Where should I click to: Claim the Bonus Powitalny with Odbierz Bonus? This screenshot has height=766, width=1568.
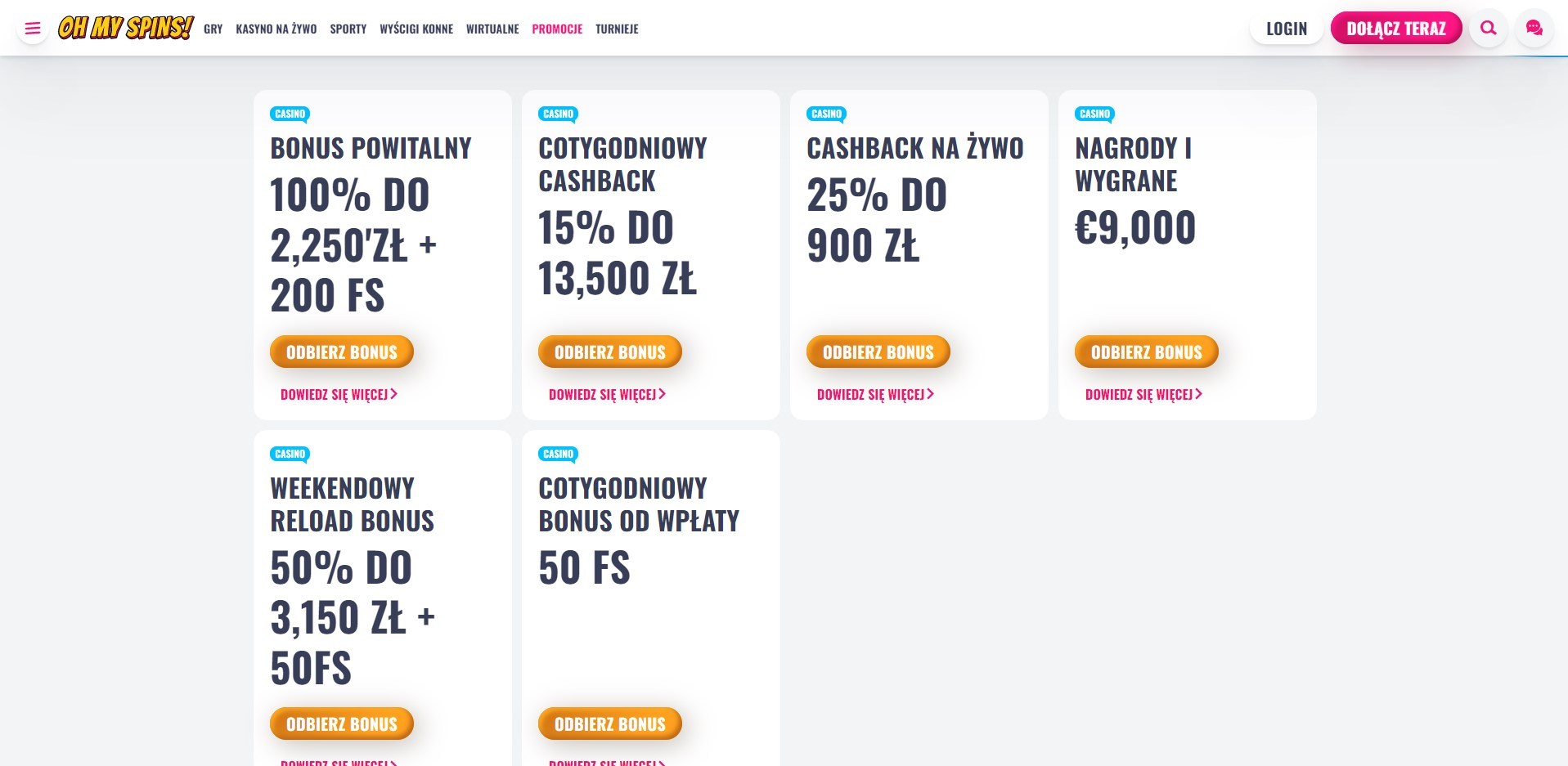click(342, 352)
